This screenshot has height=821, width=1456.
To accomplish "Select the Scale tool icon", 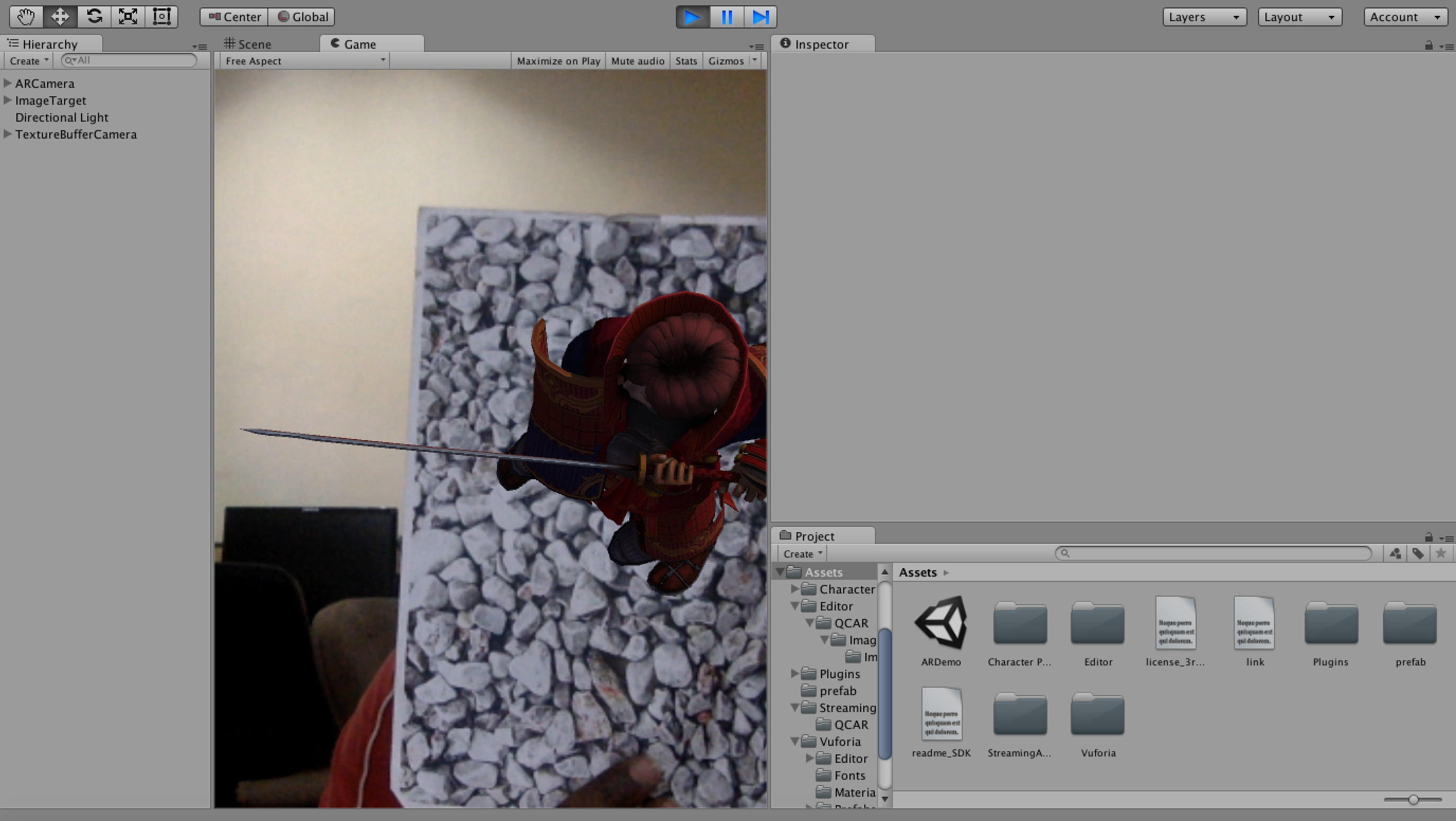I will point(128,17).
